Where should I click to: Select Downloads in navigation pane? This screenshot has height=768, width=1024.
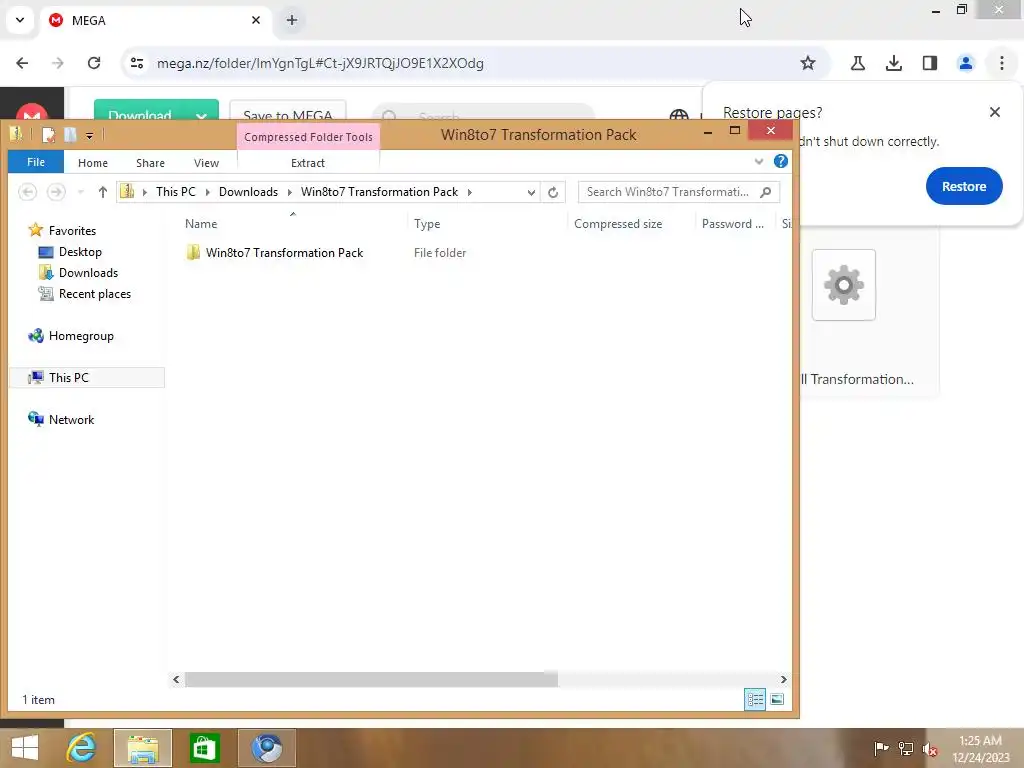pos(88,272)
